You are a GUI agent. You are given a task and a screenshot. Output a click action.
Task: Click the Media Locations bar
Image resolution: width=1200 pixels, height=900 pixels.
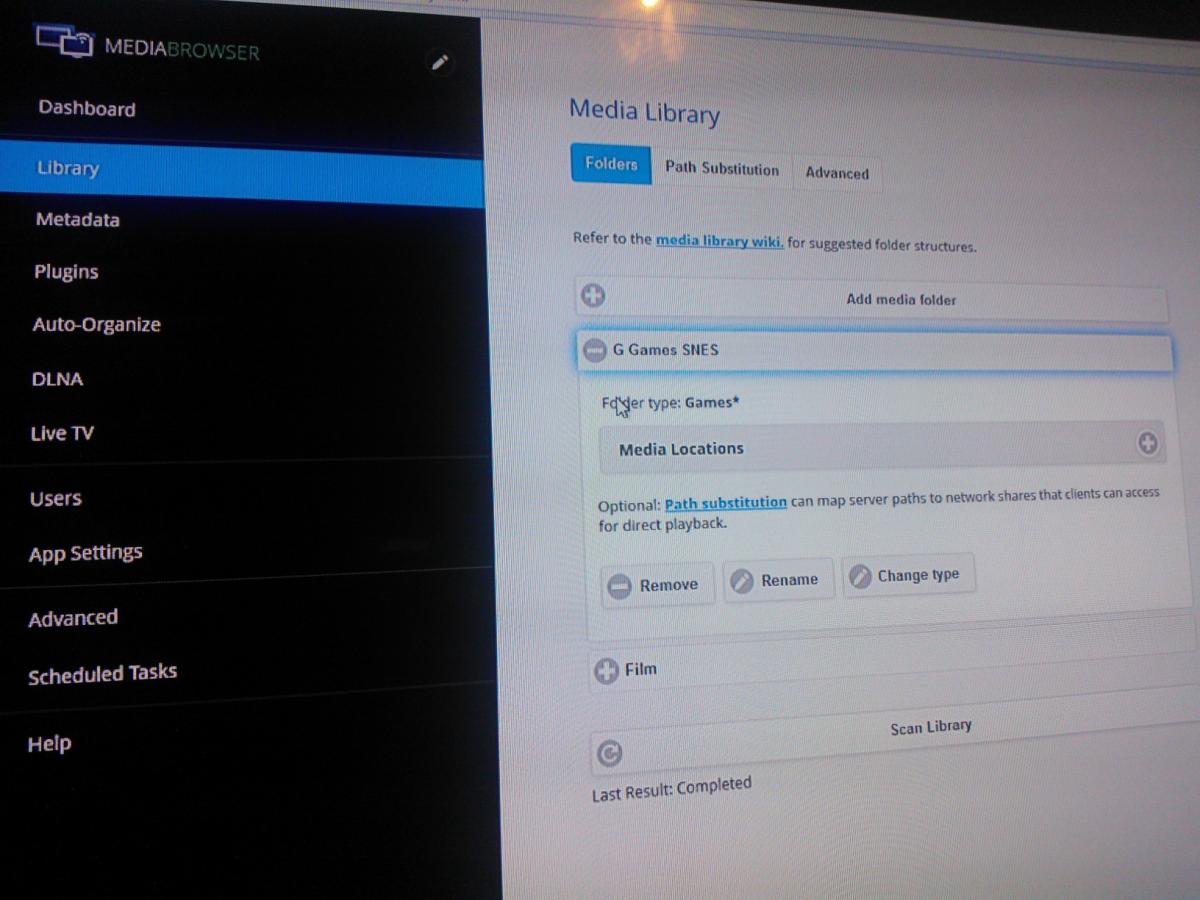[882, 446]
